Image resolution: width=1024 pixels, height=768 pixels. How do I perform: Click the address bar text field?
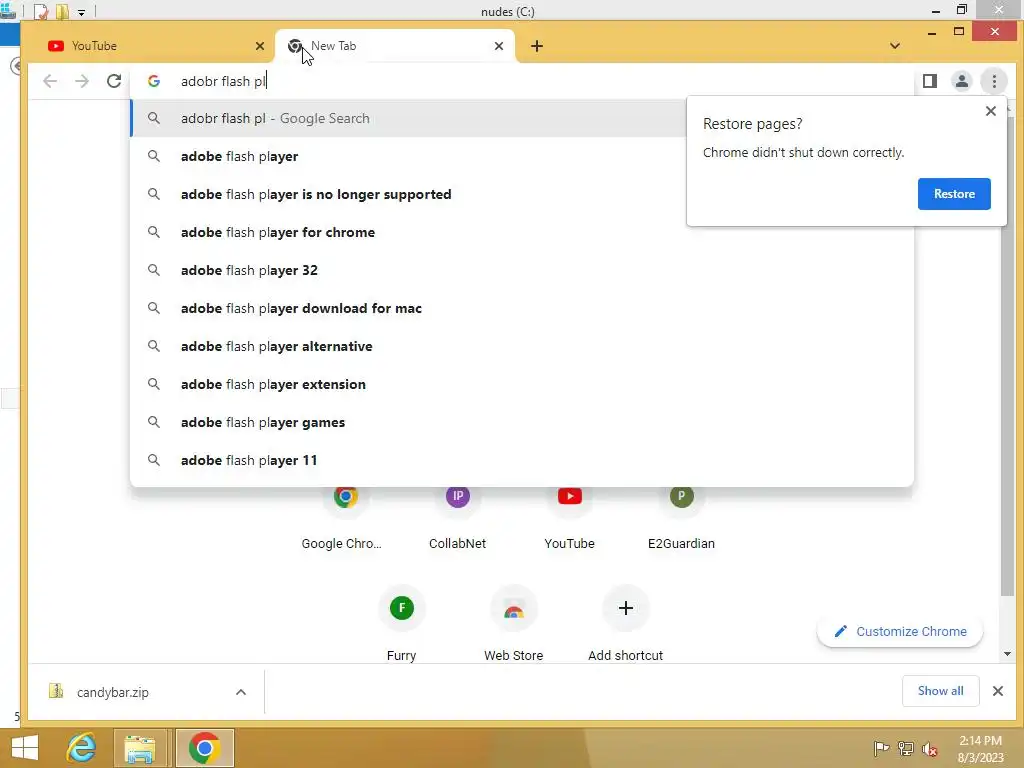pos(522,81)
